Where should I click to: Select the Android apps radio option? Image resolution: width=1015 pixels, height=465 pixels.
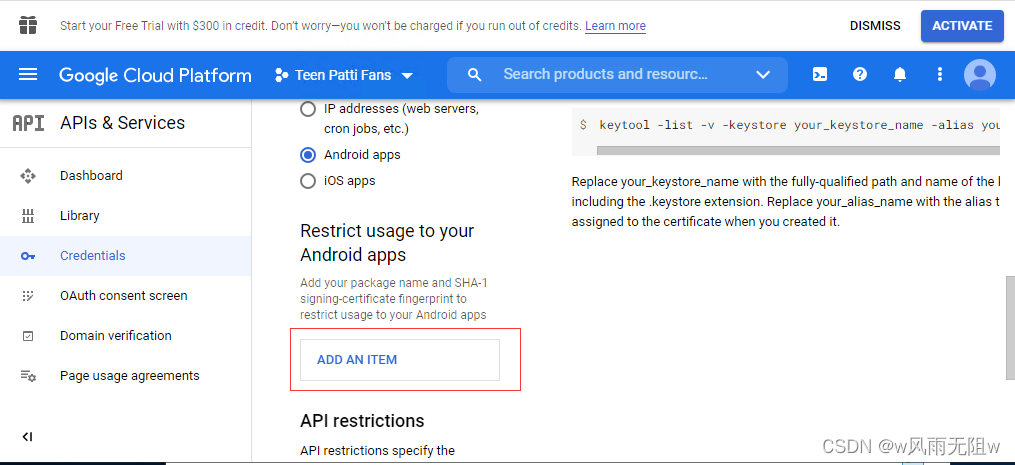[308, 155]
